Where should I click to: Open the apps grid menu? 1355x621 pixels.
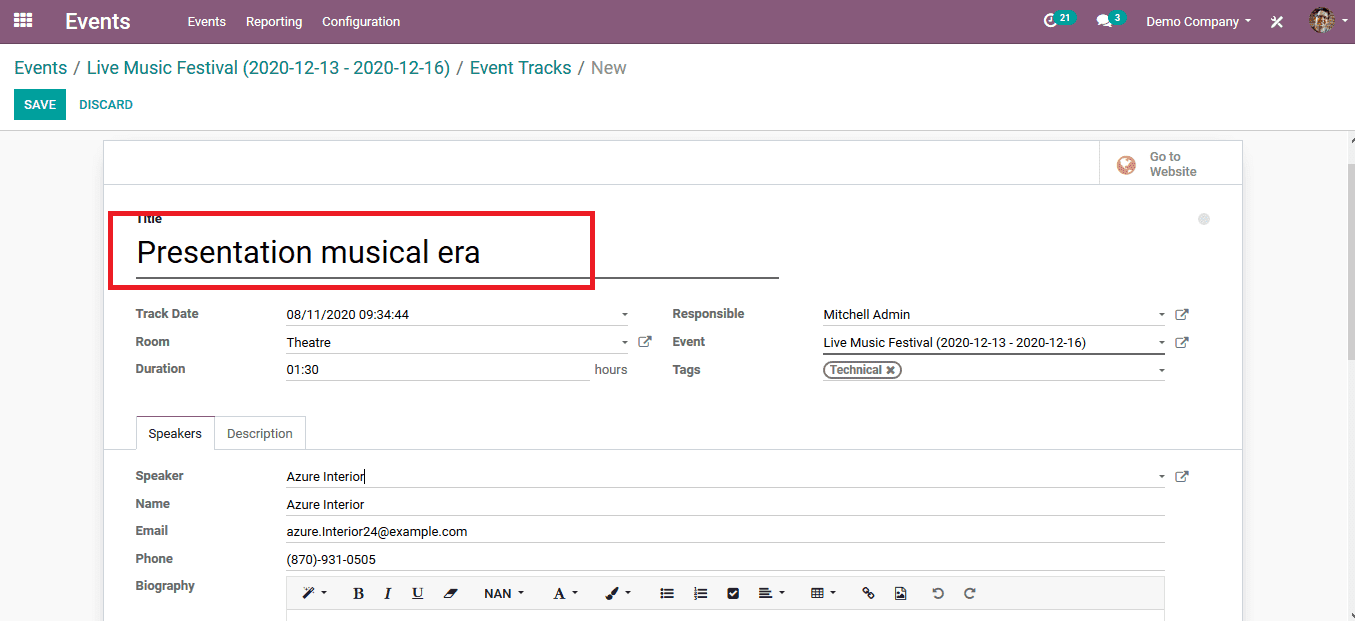[x=22, y=20]
